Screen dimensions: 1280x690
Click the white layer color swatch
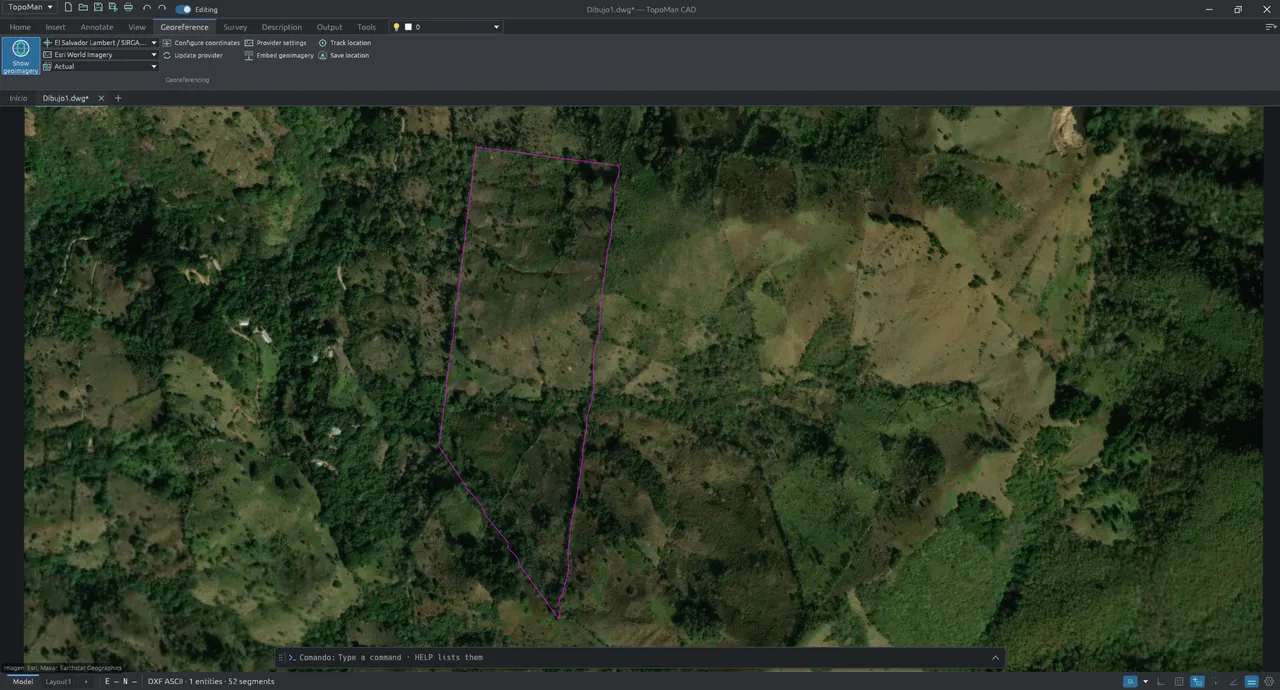(x=408, y=27)
